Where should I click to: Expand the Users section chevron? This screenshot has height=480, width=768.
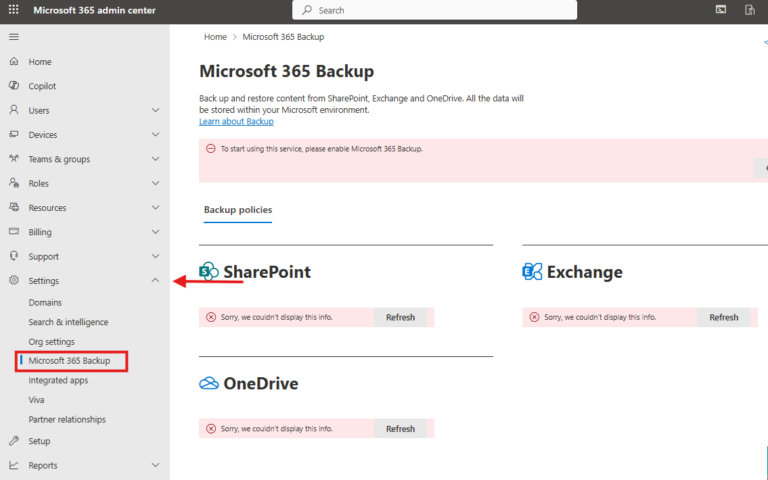(x=155, y=111)
